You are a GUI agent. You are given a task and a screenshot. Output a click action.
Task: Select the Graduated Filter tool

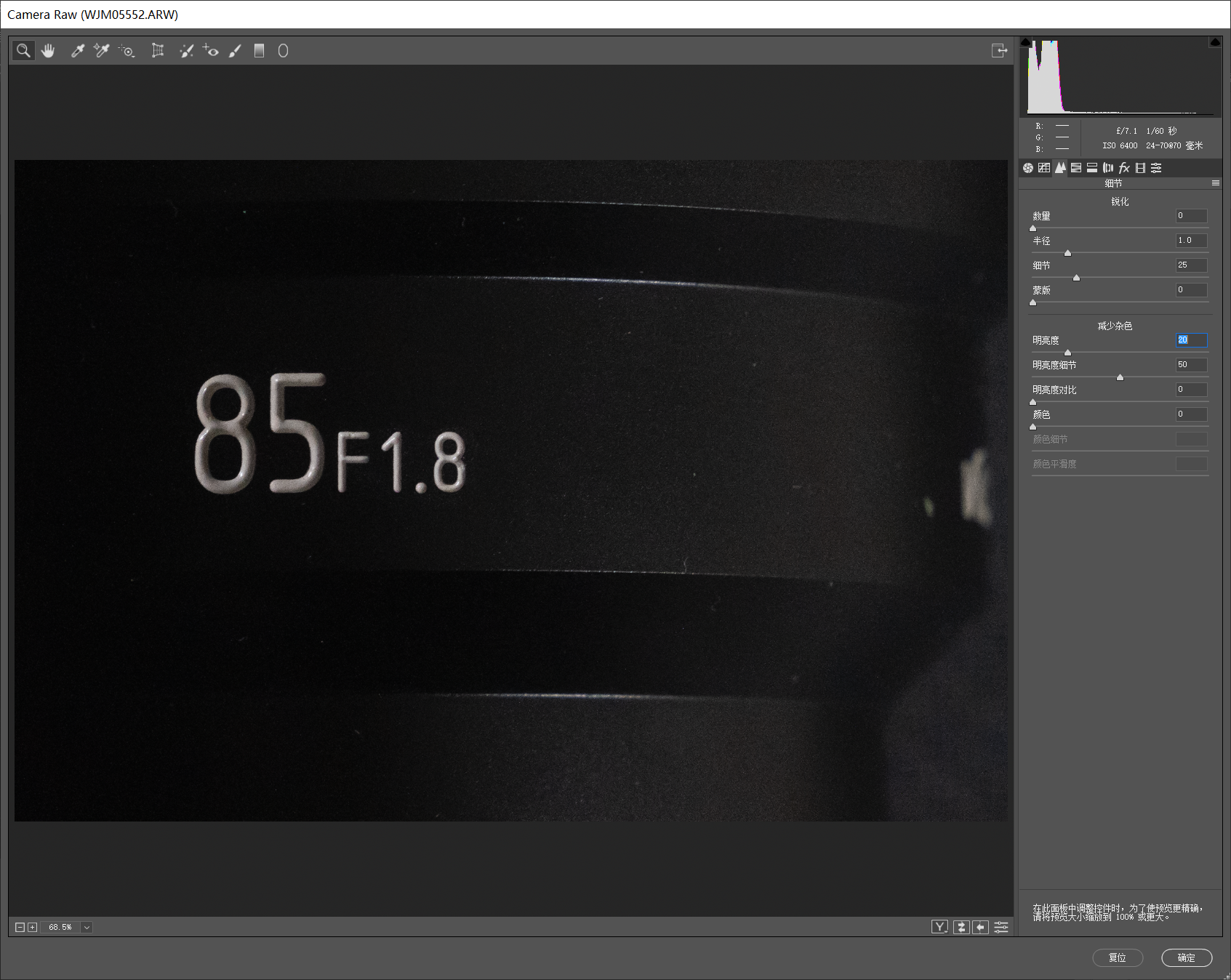pyautogui.click(x=259, y=50)
